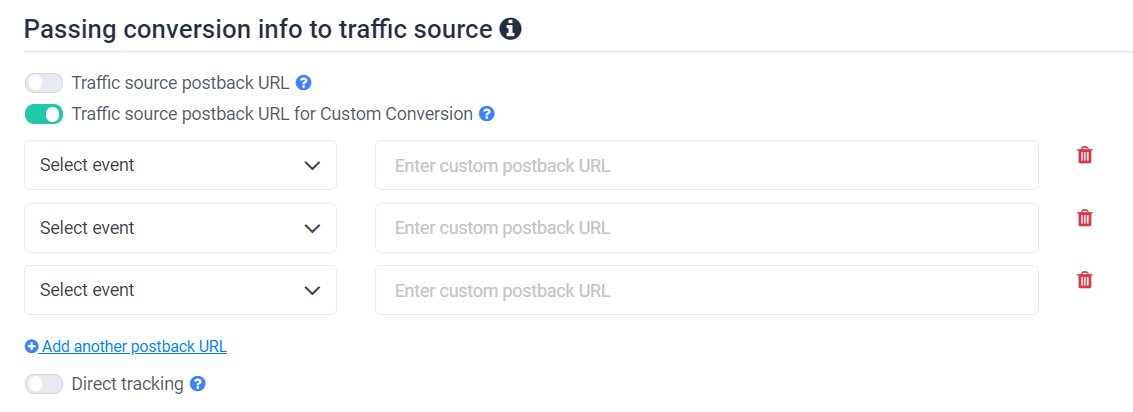Open the first Select event dropdown
The height and width of the screenshot is (412, 1133).
click(x=180, y=165)
